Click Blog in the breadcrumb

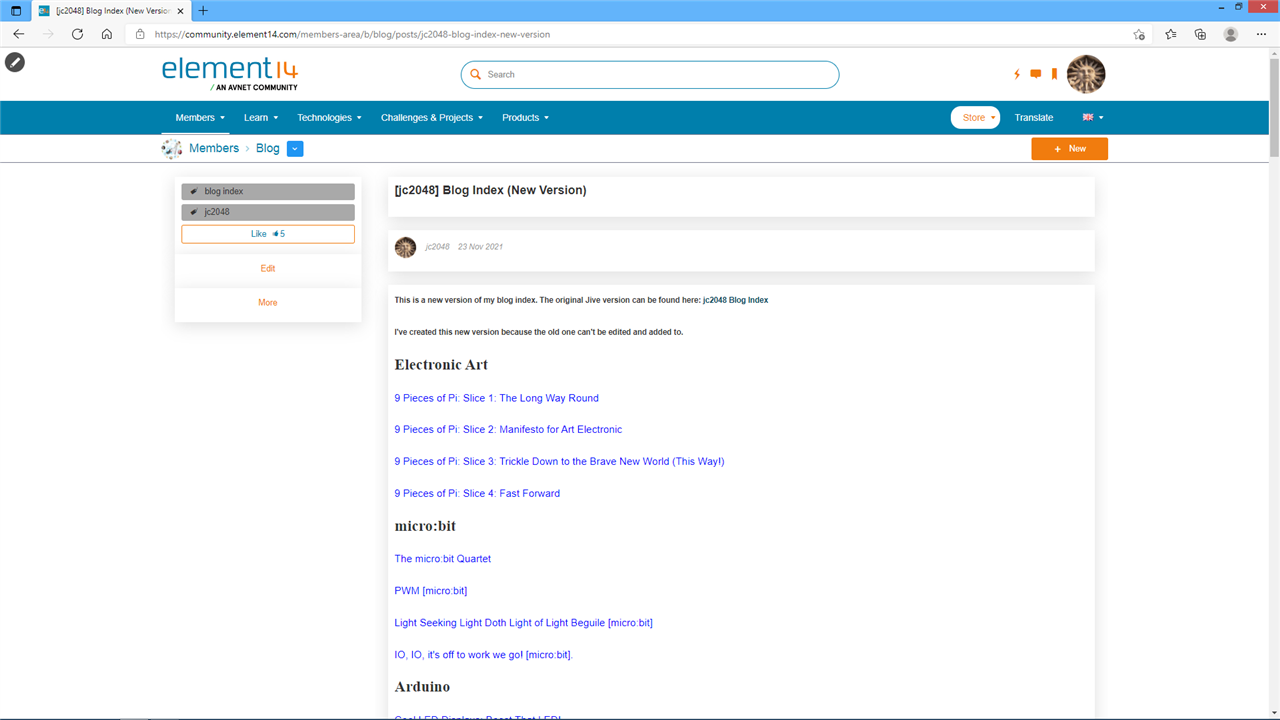click(268, 149)
